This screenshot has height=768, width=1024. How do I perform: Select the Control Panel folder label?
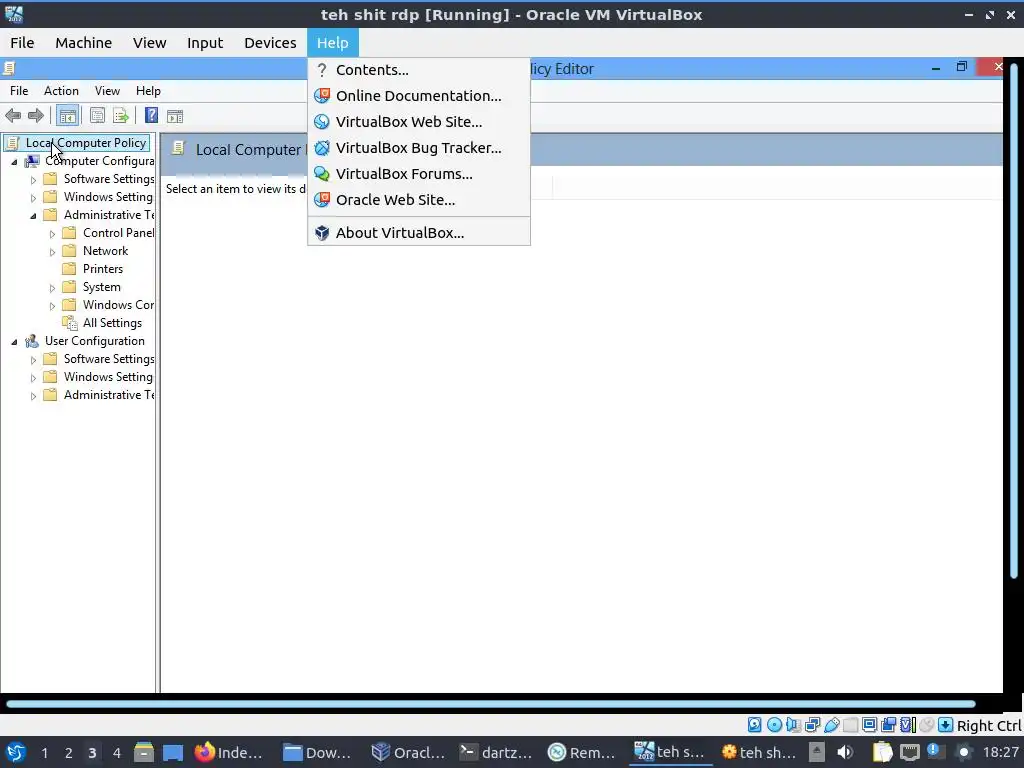coord(118,233)
